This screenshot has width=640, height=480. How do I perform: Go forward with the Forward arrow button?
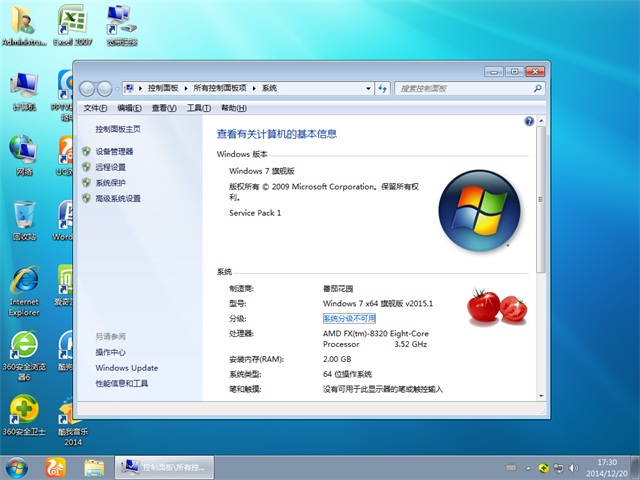(x=104, y=89)
